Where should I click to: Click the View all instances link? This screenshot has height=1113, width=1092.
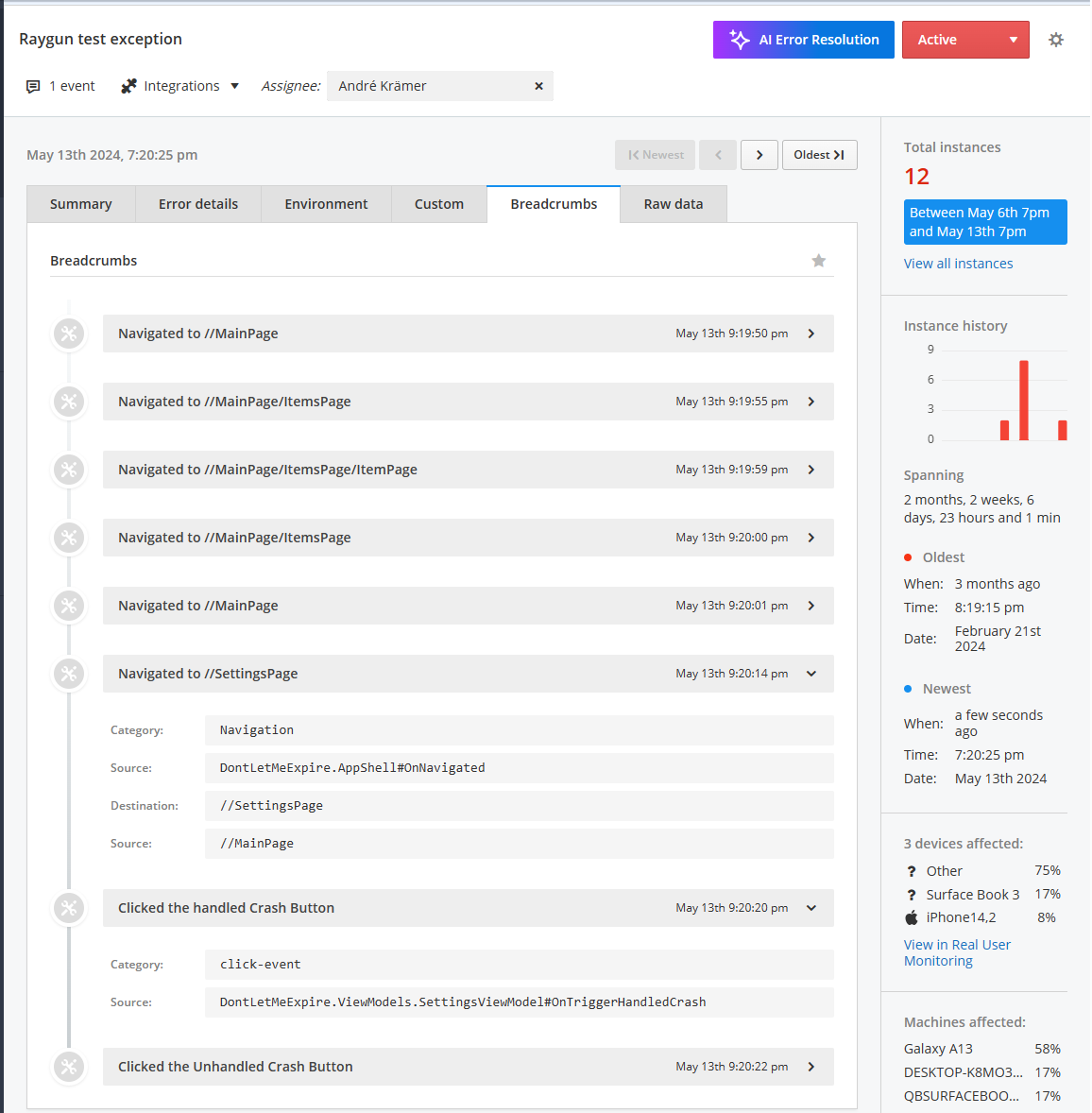pyautogui.click(x=958, y=263)
